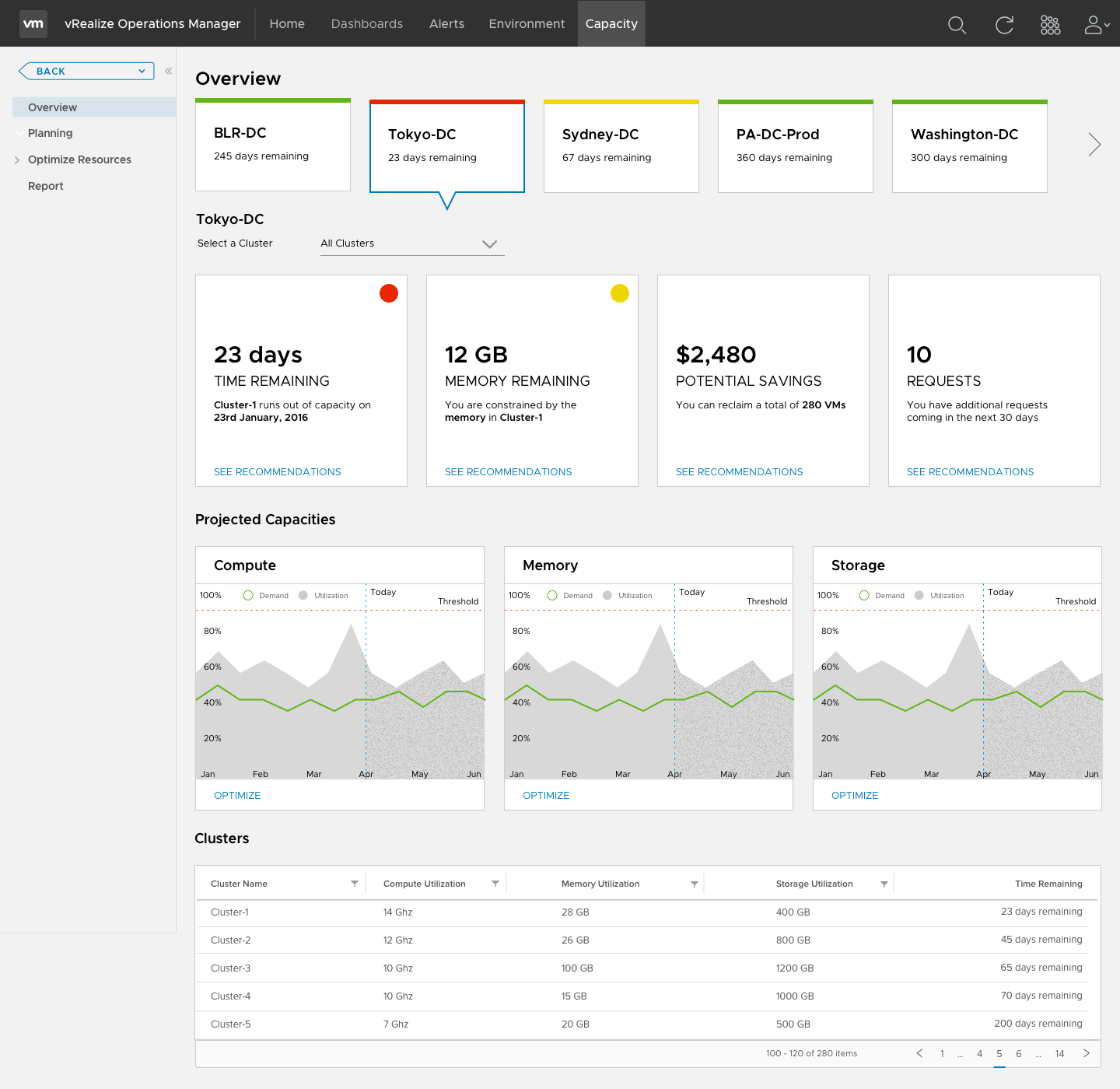
Task: Open the Environment menu
Action: (527, 24)
